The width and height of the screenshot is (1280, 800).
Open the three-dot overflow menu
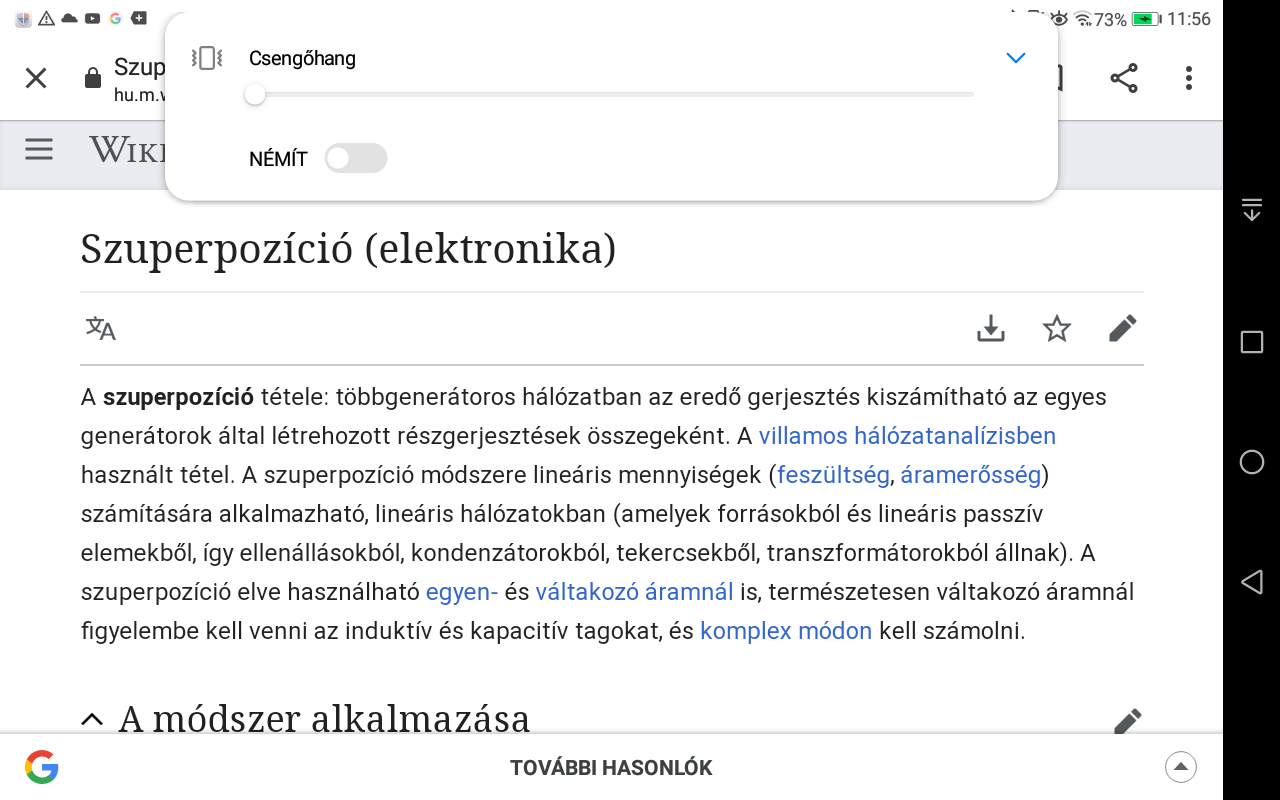pos(1188,78)
